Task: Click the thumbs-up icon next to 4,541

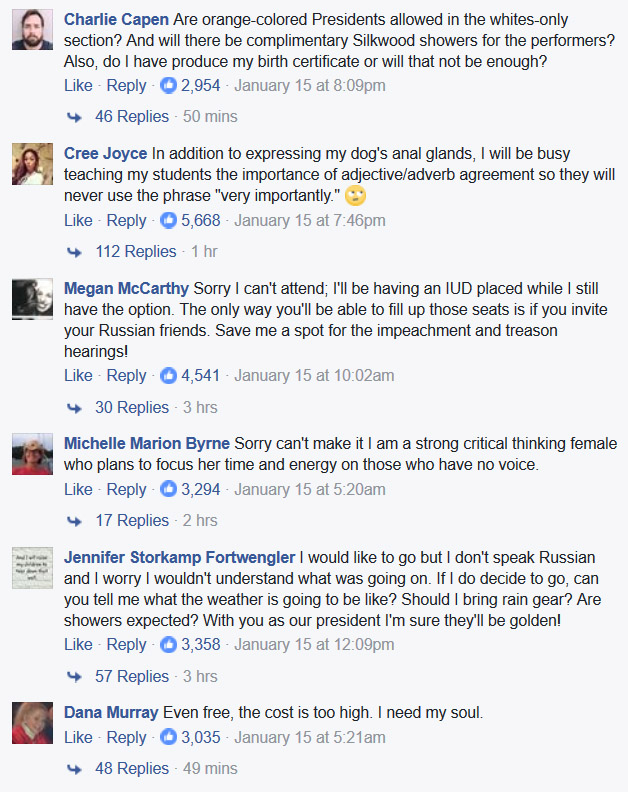Action: (x=169, y=376)
